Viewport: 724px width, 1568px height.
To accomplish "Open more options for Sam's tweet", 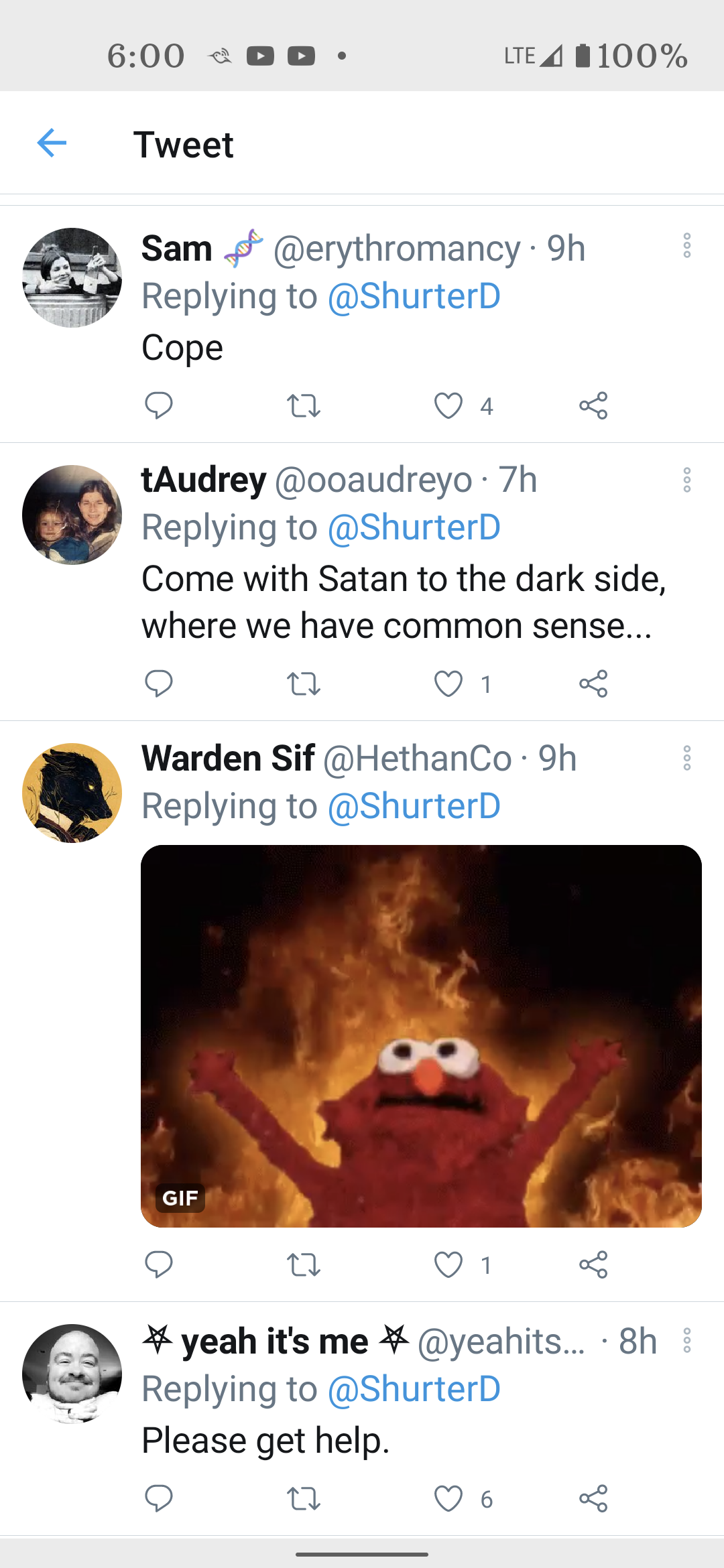I will pos(686,246).
